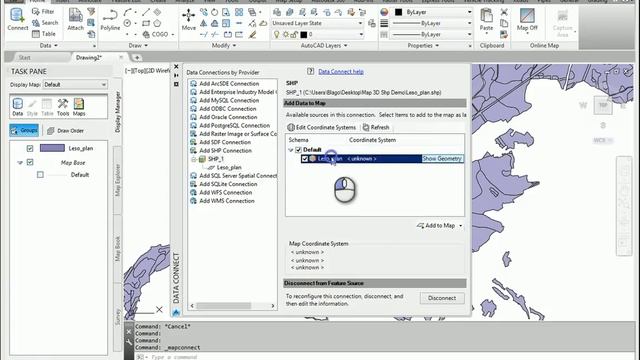
Task: Click the Disconnect button
Action: point(442,298)
